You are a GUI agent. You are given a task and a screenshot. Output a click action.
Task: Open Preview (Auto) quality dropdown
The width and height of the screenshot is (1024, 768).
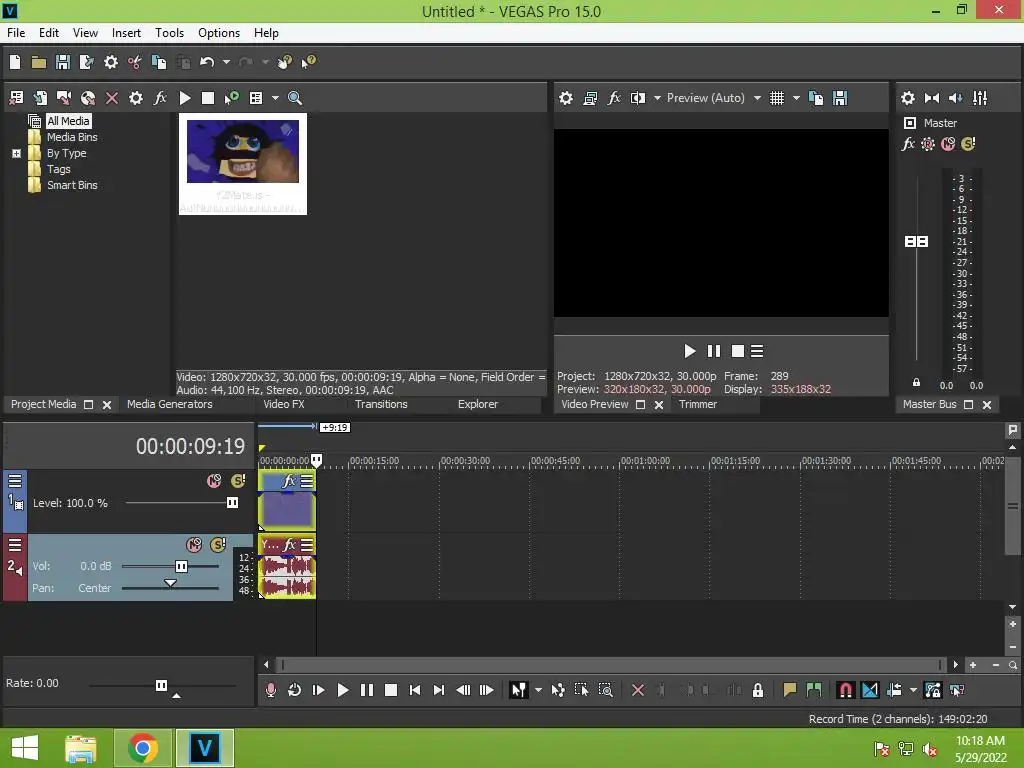[x=757, y=98]
